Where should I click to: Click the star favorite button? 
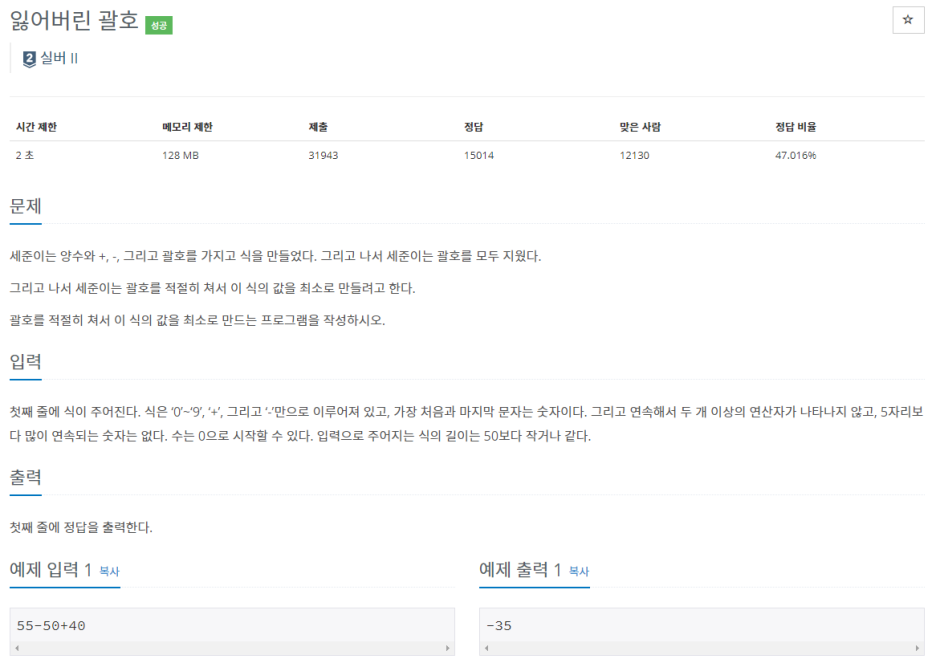[908, 20]
